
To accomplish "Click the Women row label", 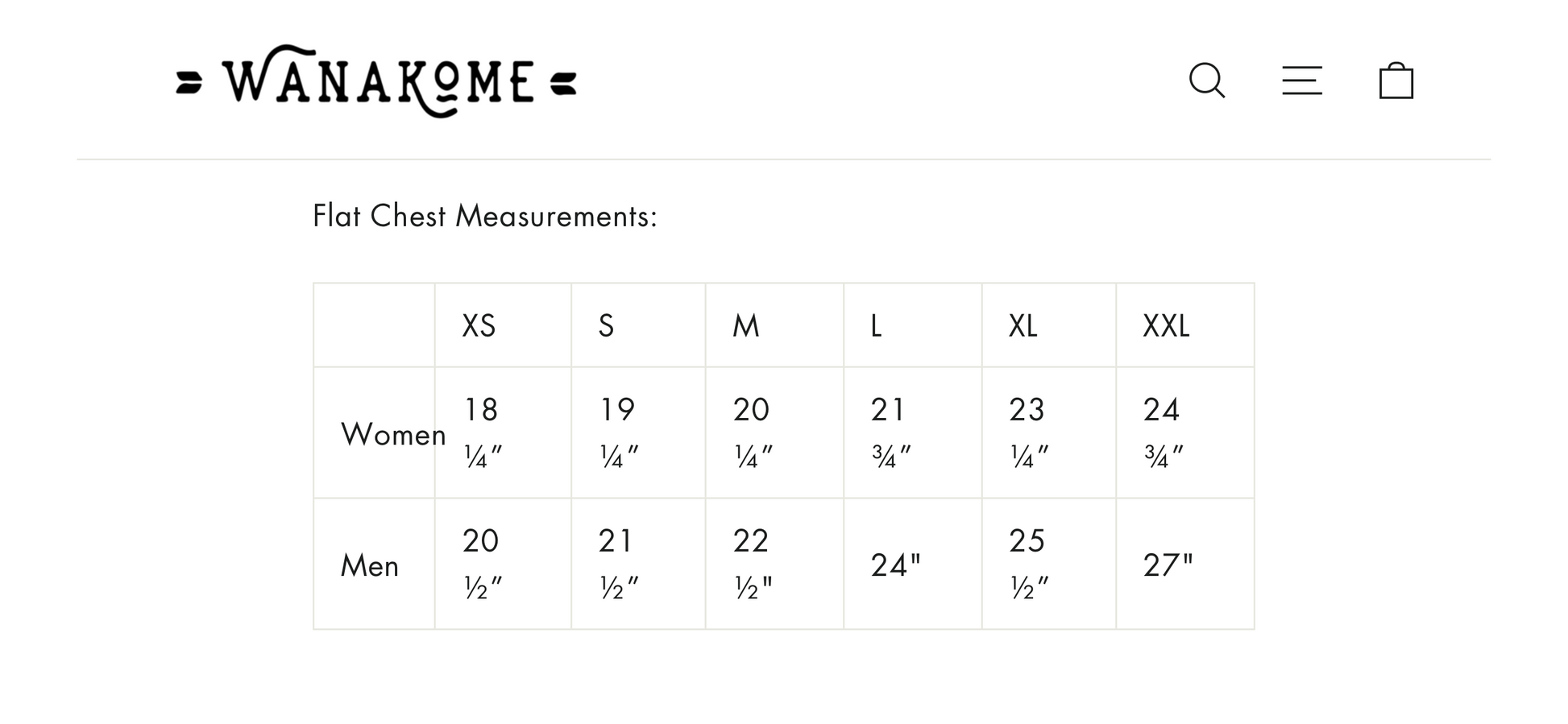I will [392, 434].
